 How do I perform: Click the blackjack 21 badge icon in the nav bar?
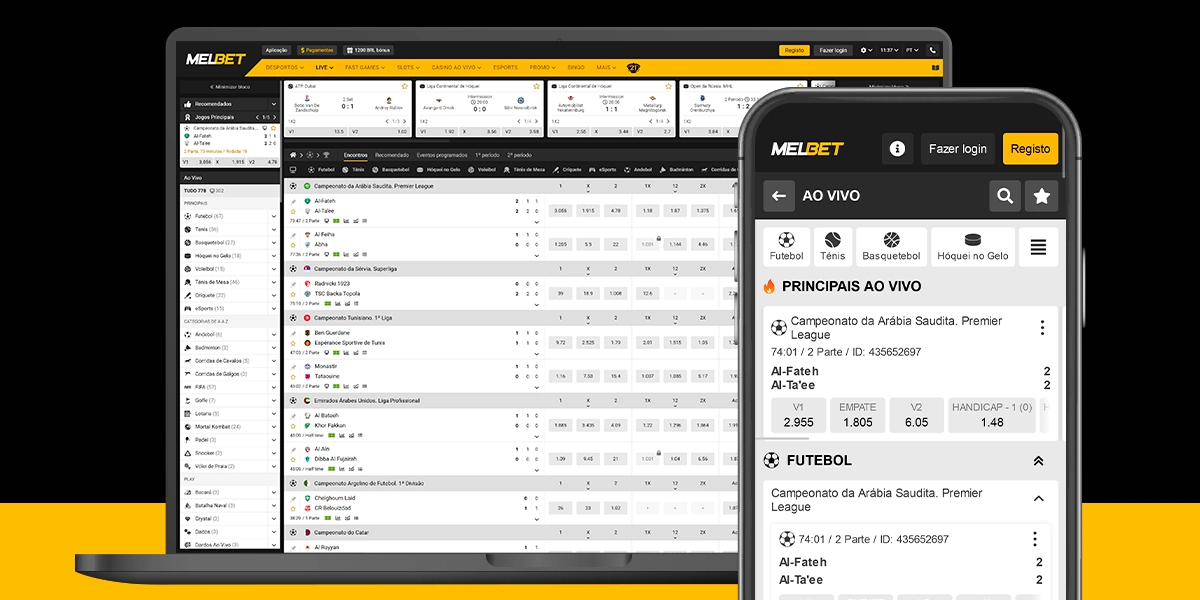(633, 68)
